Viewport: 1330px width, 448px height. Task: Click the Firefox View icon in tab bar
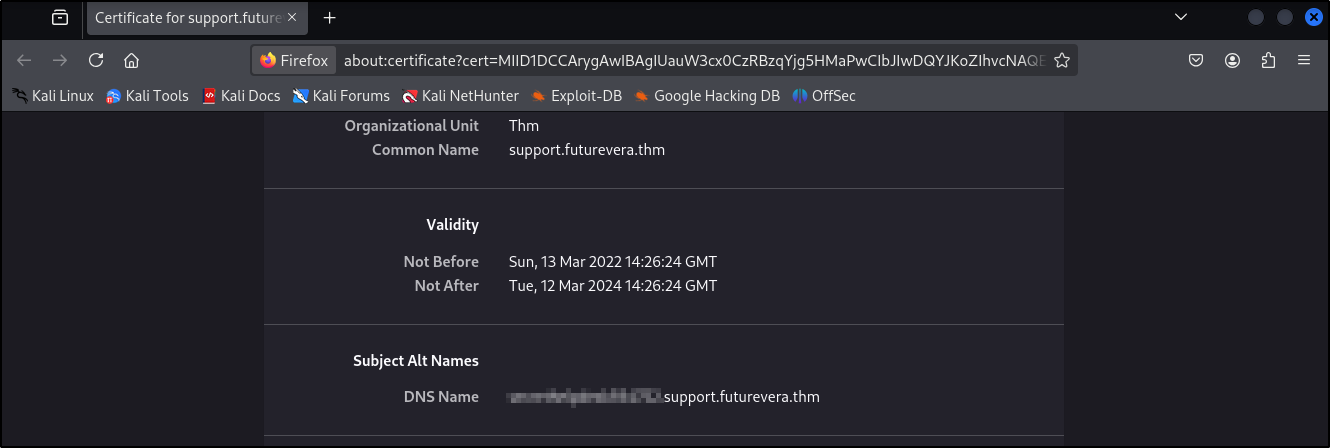tap(60, 18)
